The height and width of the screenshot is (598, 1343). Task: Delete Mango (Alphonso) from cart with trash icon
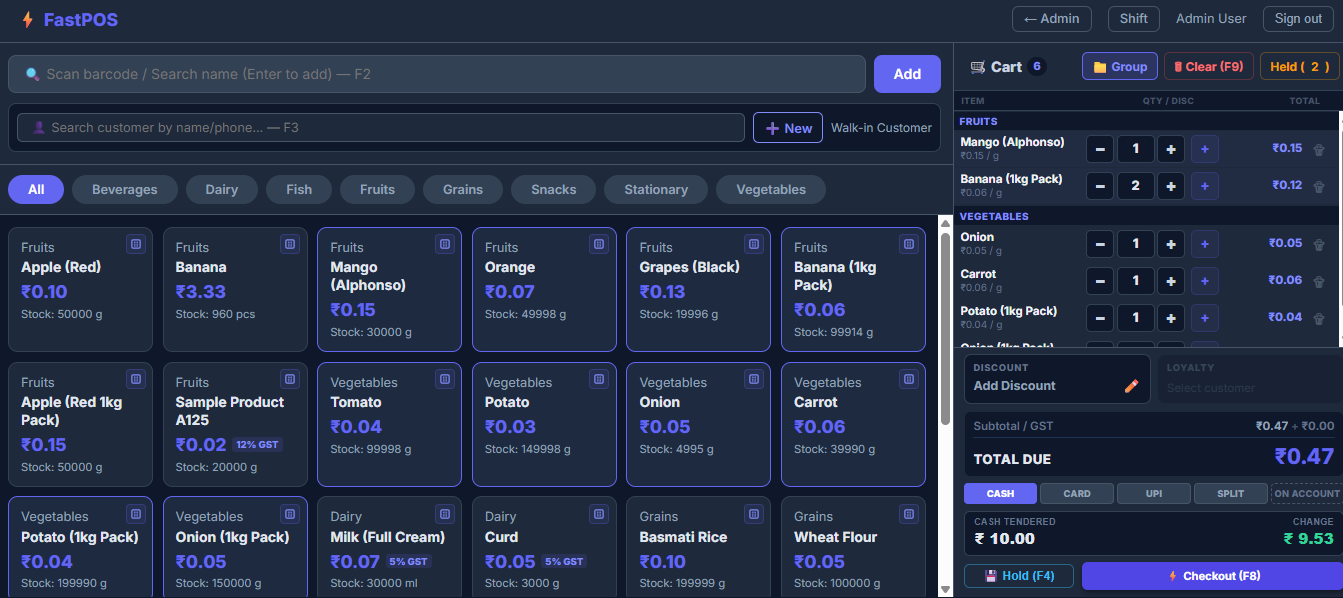pos(1319,150)
